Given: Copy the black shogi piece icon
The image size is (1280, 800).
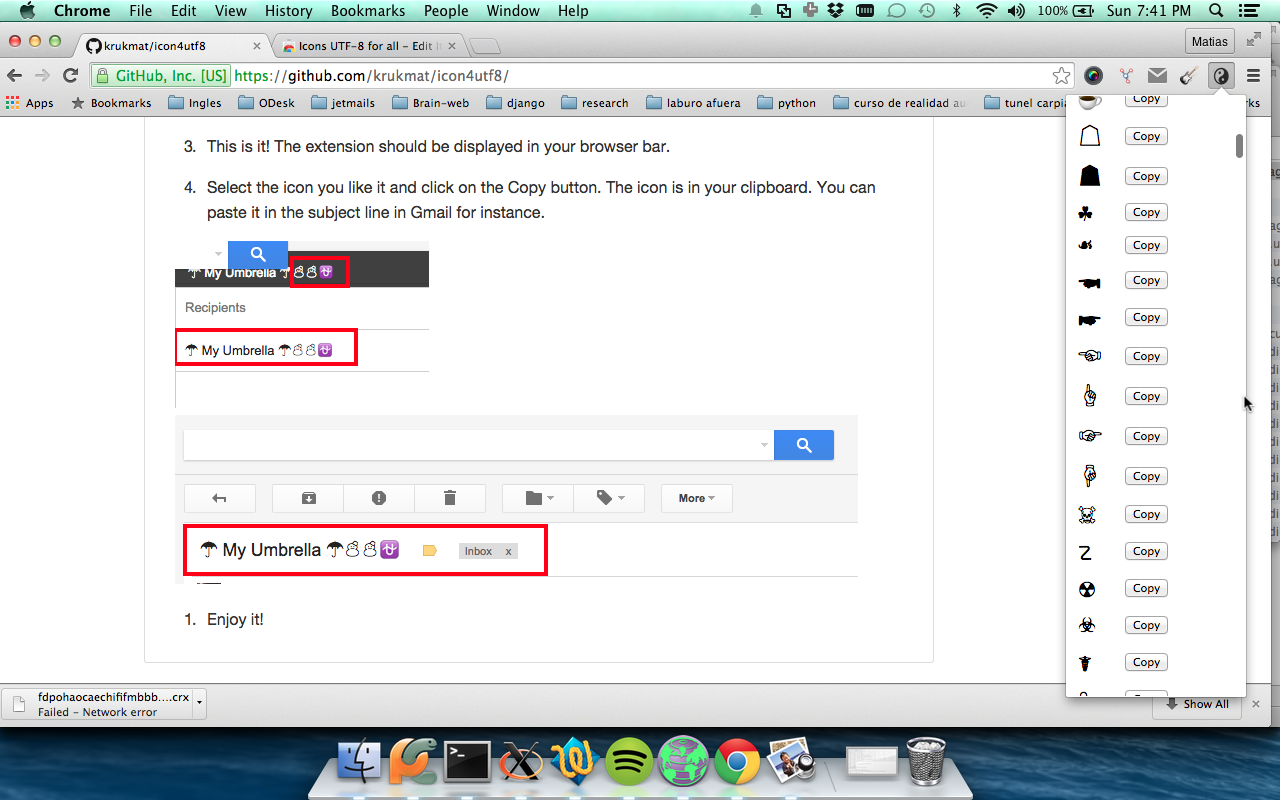Looking at the screenshot, I should (x=1146, y=176).
